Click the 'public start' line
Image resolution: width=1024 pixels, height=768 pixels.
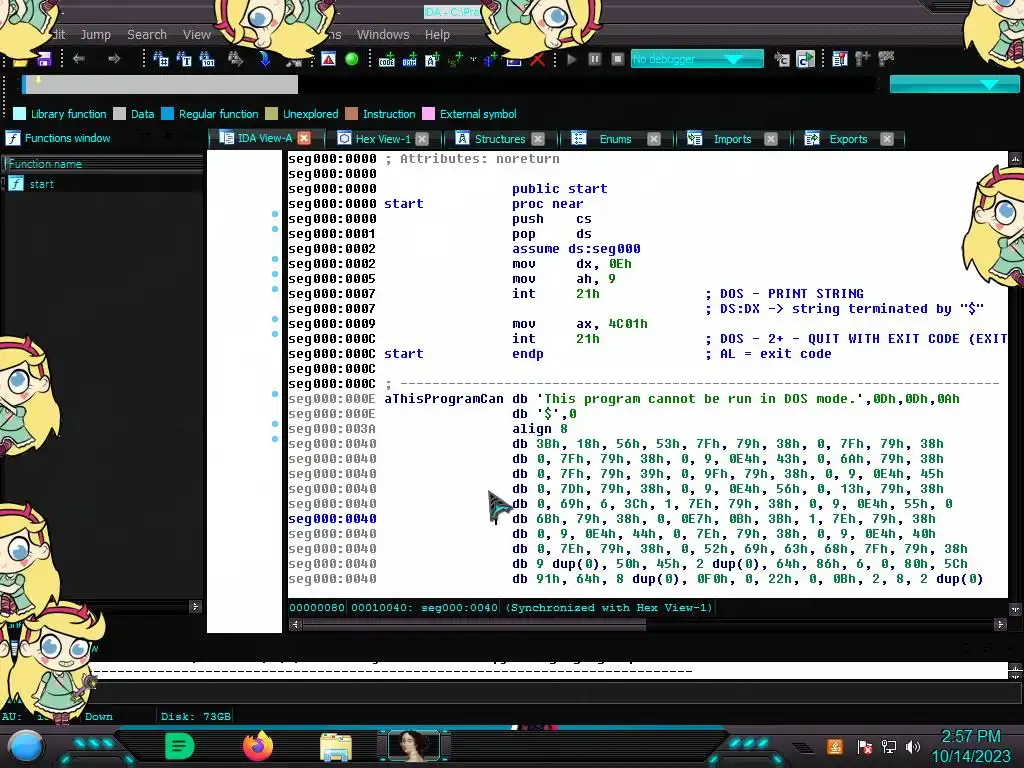[560, 189]
